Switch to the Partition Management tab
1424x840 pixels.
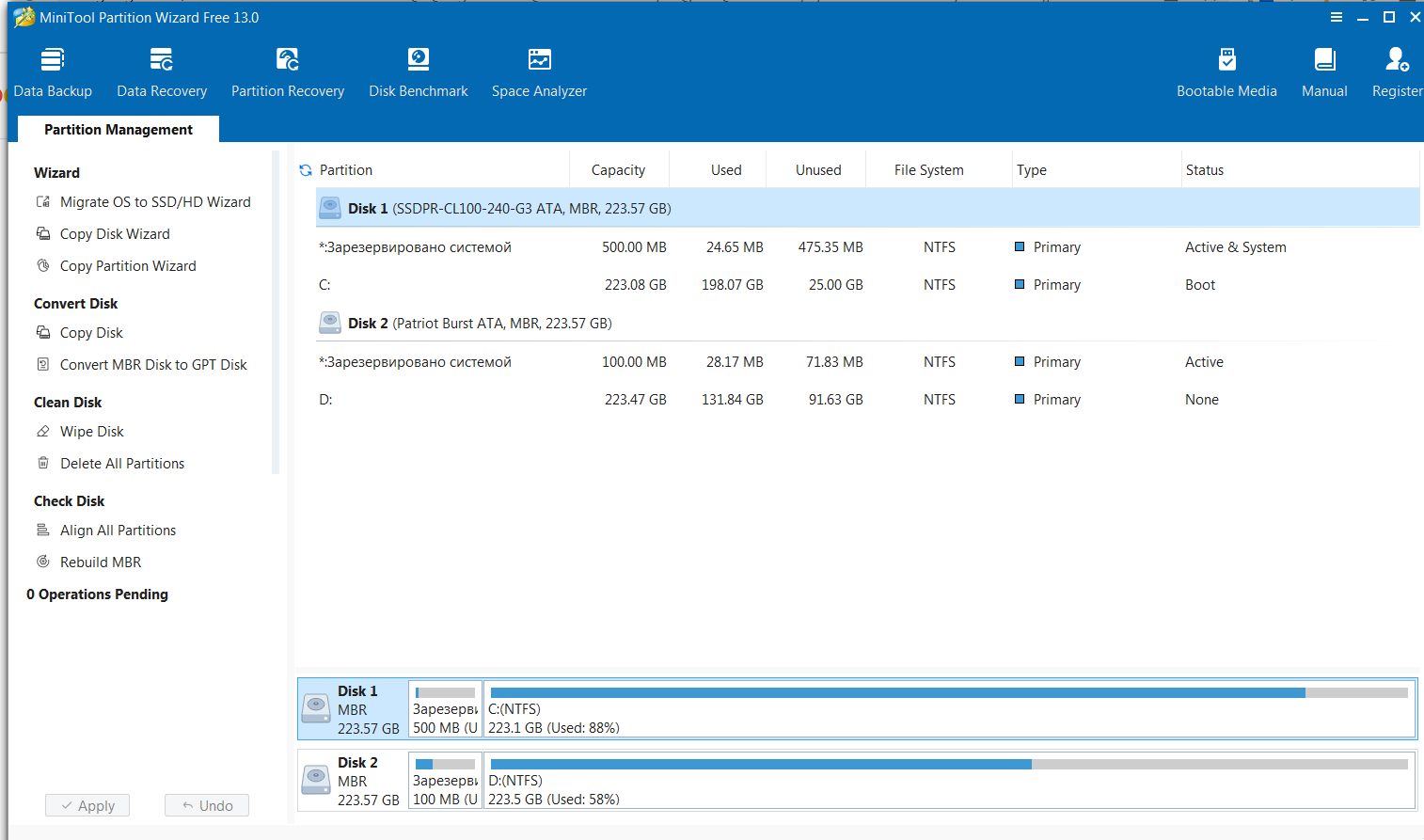coord(119,130)
